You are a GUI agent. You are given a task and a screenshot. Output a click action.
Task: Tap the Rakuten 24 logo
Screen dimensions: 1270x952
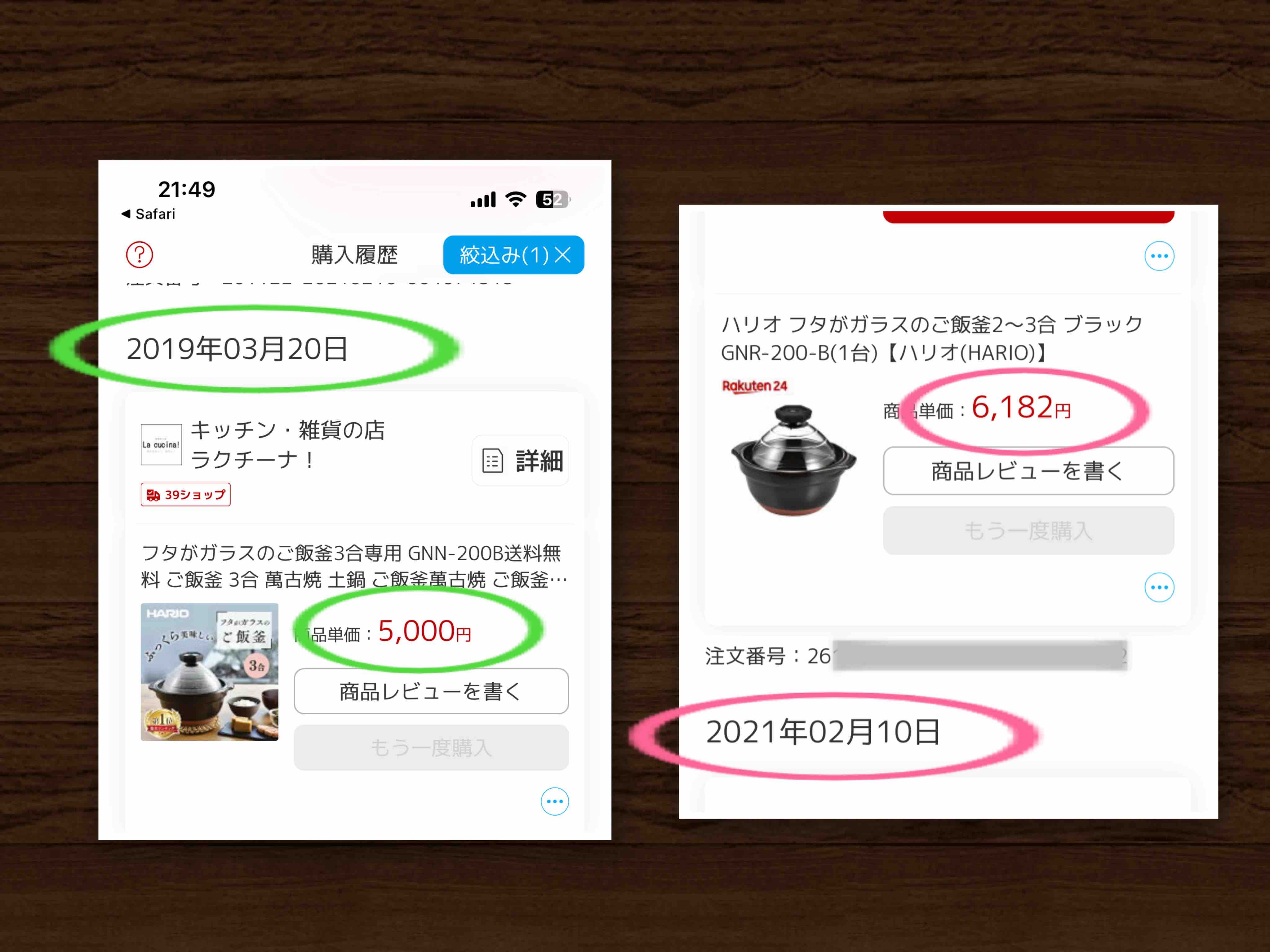(x=754, y=386)
